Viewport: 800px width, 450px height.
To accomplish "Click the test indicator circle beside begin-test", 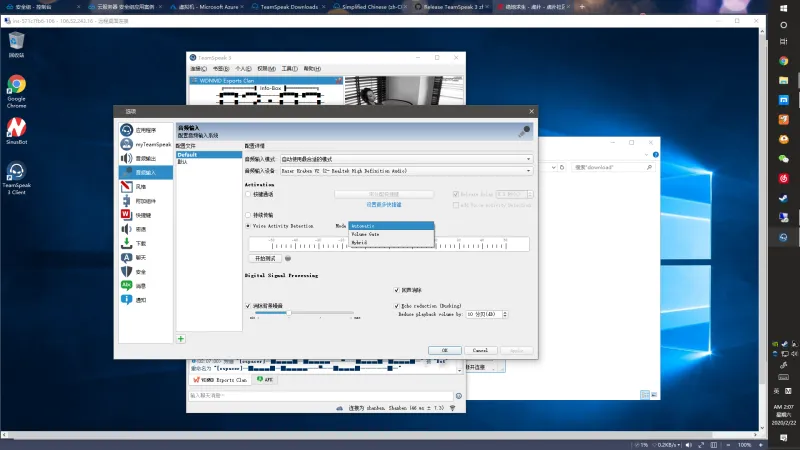I will [x=288, y=259].
